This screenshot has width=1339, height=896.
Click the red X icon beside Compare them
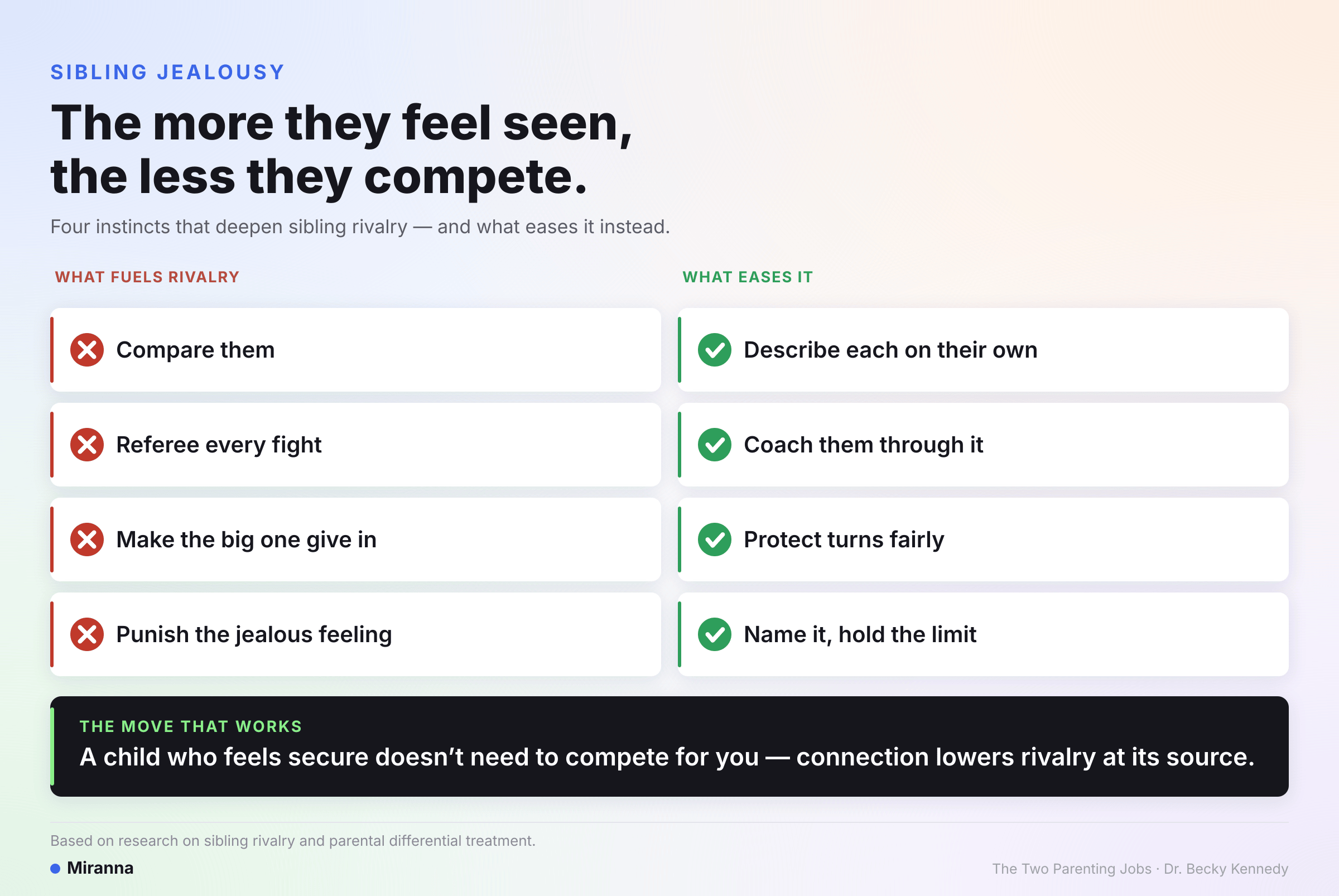tap(87, 350)
